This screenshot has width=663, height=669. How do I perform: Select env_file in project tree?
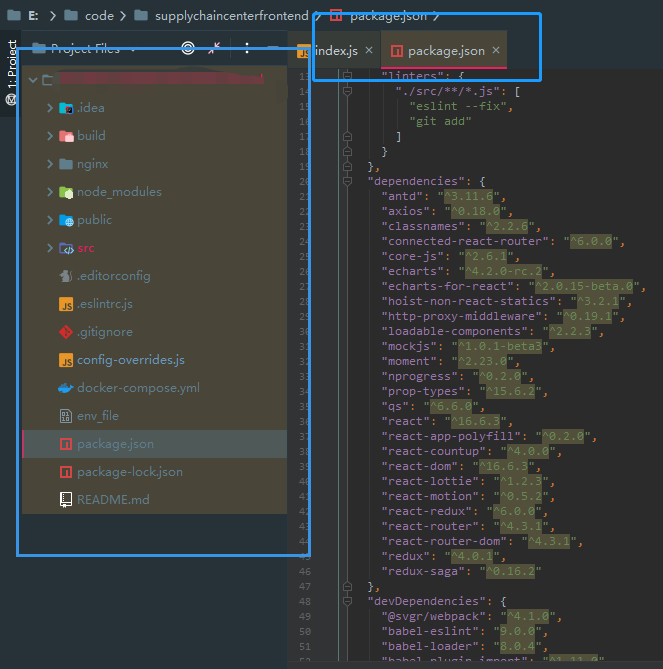(x=98, y=416)
